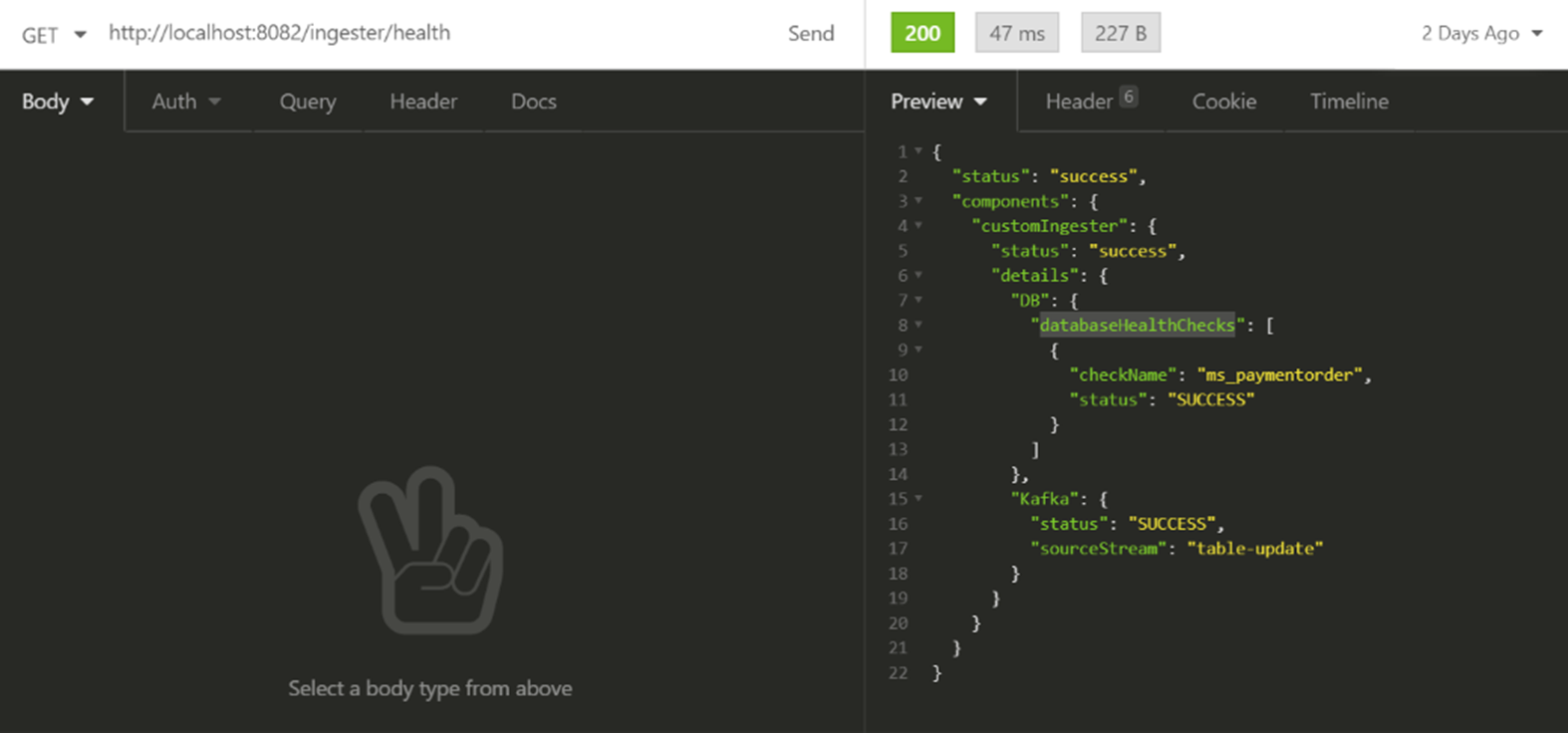The image size is (1568, 733).
Task: Switch to the Cookie tab
Action: pos(1223,102)
